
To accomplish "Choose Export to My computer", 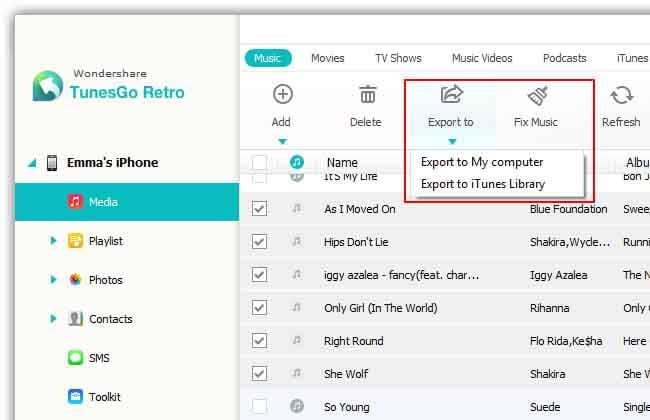I will [x=482, y=162].
